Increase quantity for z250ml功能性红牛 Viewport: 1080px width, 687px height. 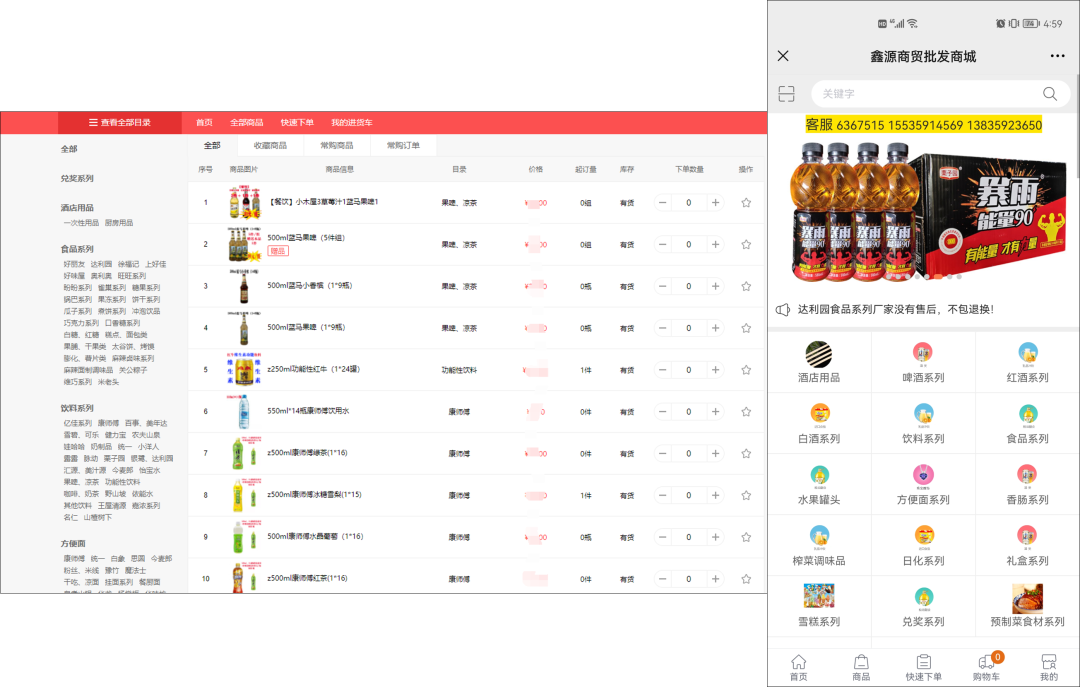point(716,370)
